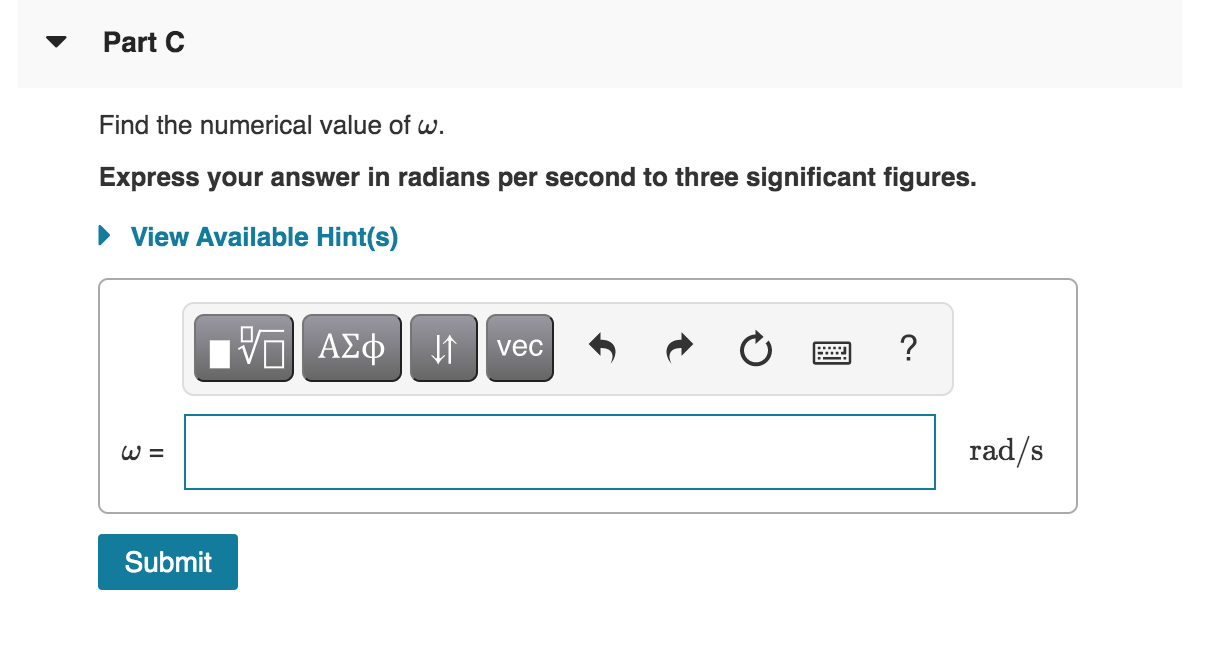This screenshot has height=646, width=1216.
Task: Collapse Part C using its triangle
Action: (55, 41)
